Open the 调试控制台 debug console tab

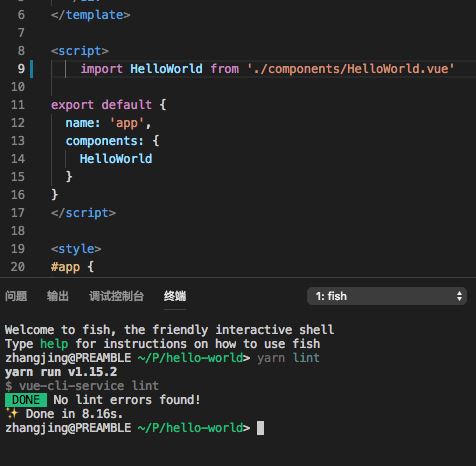coord(116,296)
